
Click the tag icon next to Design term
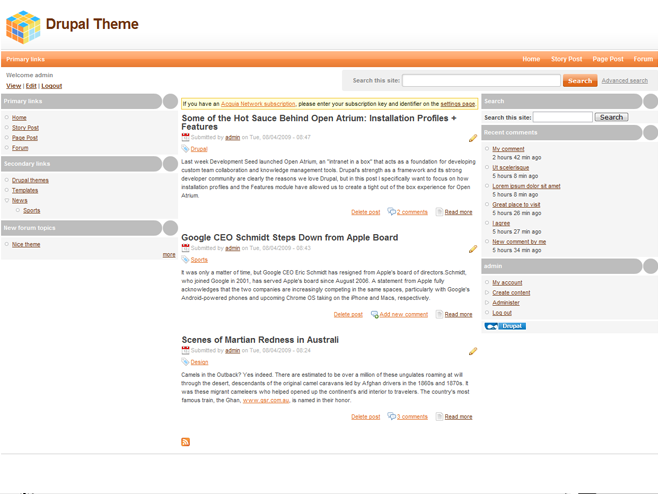185,362
